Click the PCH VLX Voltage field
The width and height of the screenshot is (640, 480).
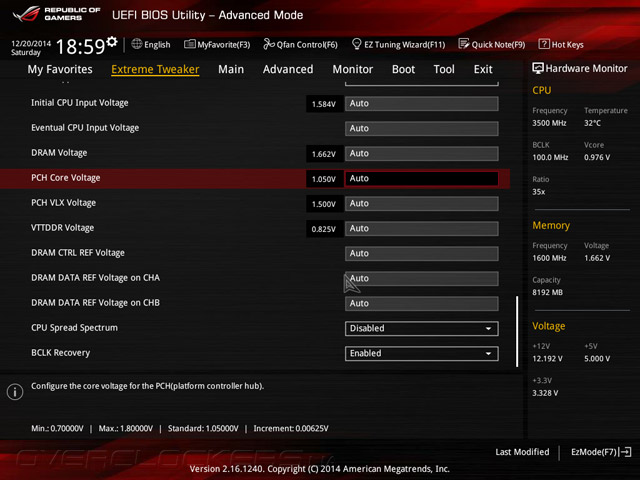click(422, 204)
